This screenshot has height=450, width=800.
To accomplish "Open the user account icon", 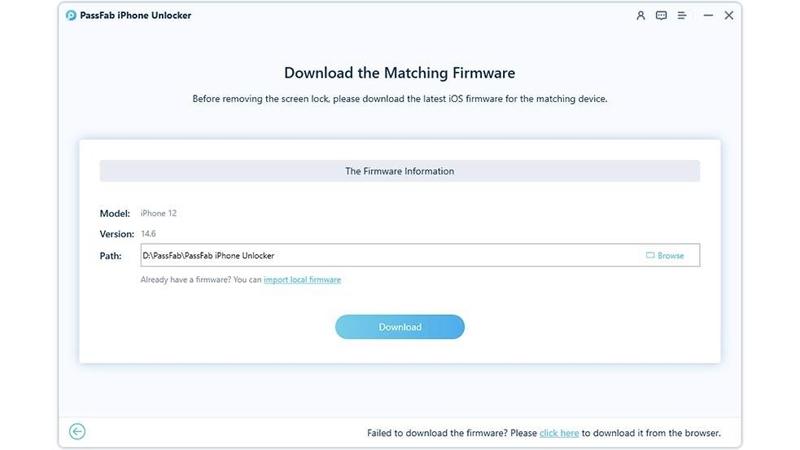I will [x=640, y=16].
